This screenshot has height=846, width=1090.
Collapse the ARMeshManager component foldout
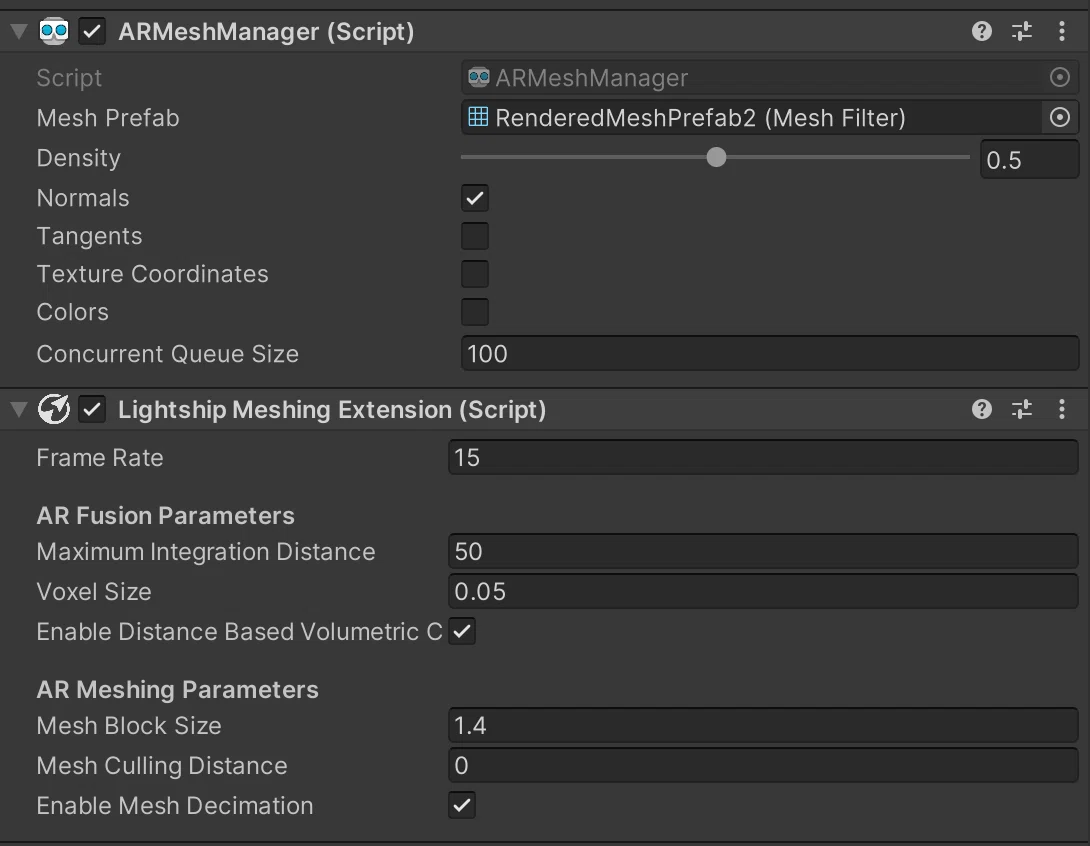[x=19, y=31]
